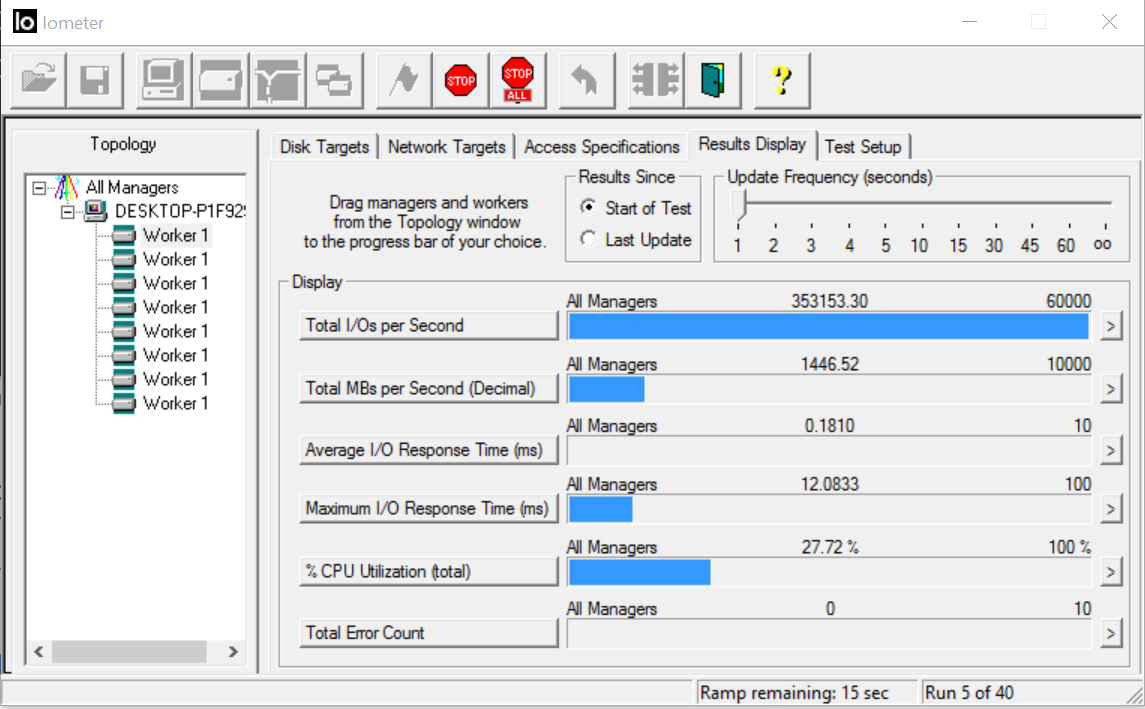Click the Start Tests green flag icon
1145x709 pixels.
(404, 80)
